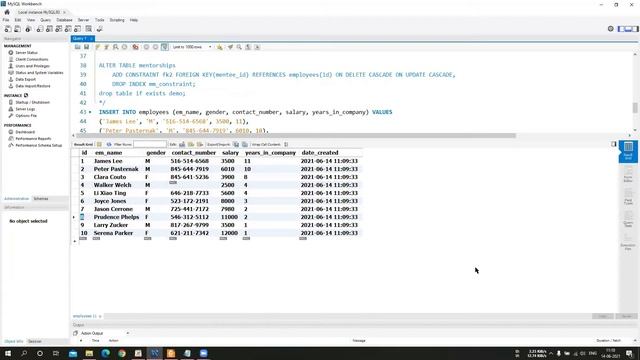This screenshot has height=360, width=640.
Task: Commit transaction icon in query toolbar
Action: tap(146, 47)
